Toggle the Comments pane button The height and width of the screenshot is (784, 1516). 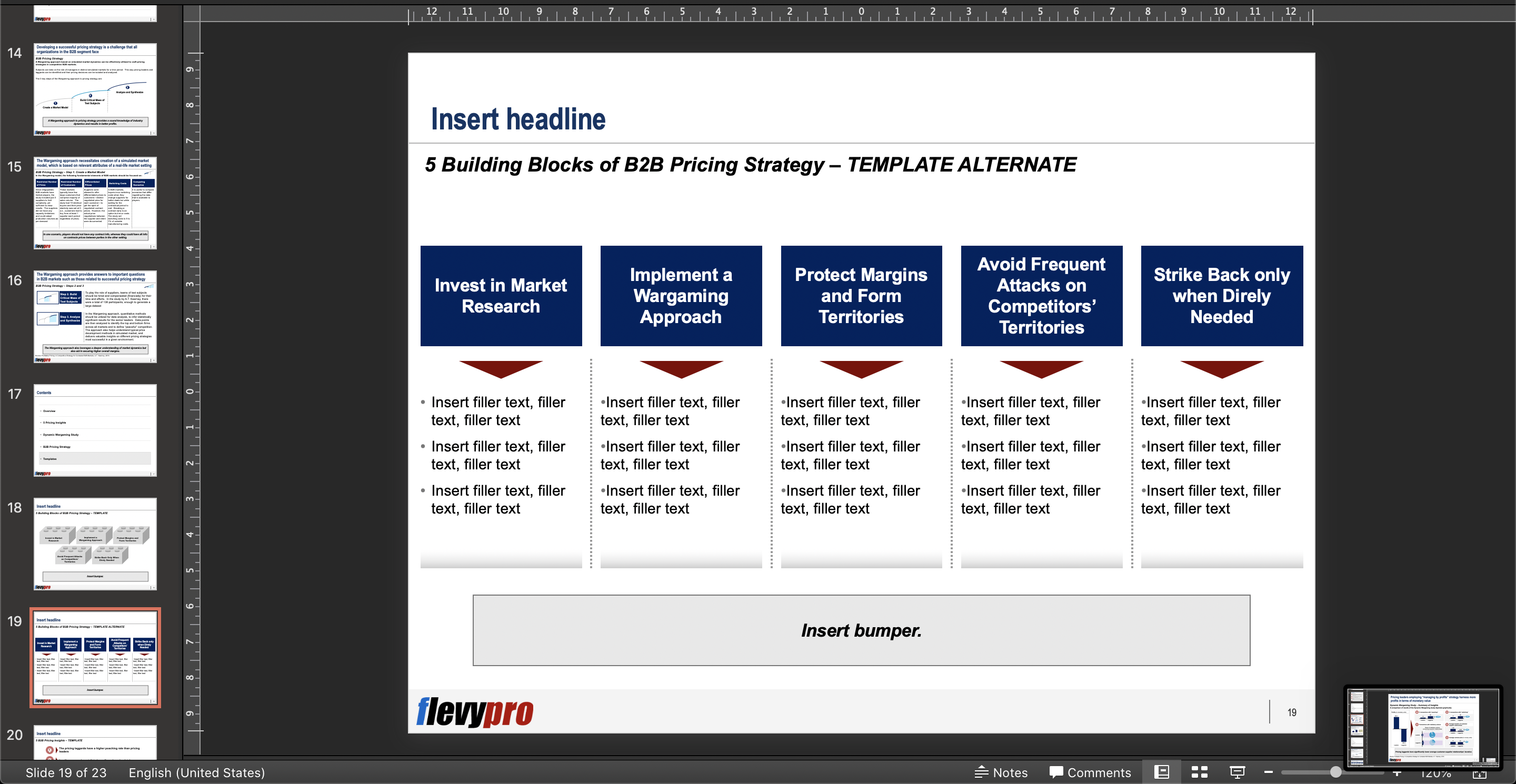pos(1090,772)
